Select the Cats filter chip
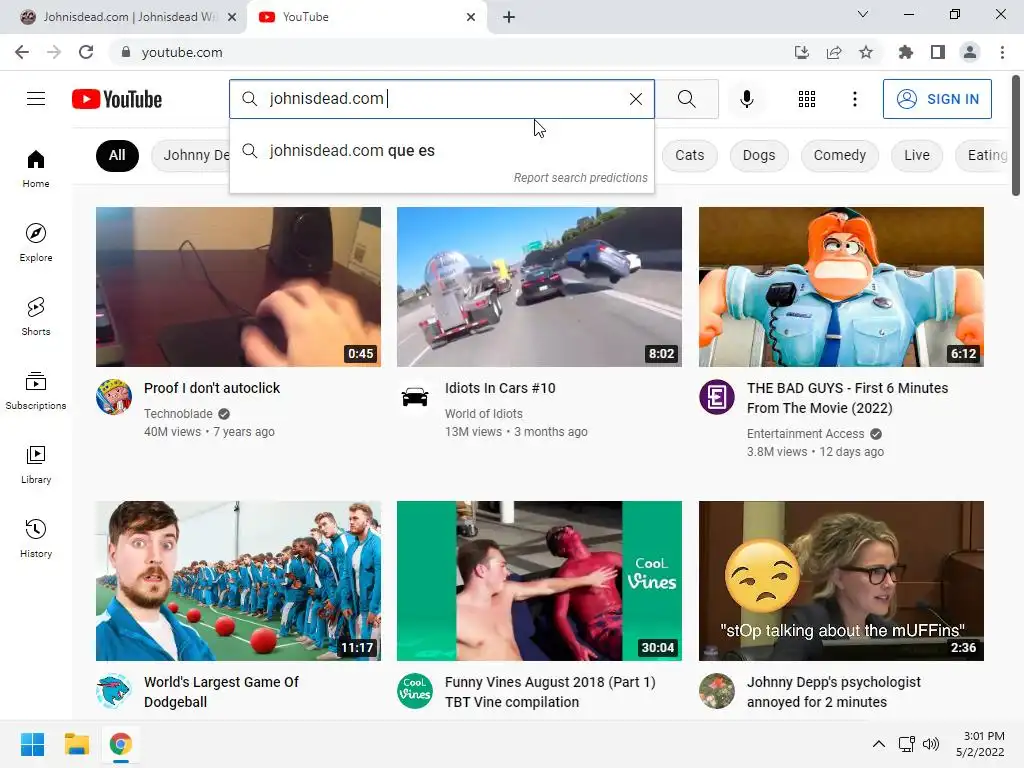The image size is (1024, 768). (x=689, y=155)
